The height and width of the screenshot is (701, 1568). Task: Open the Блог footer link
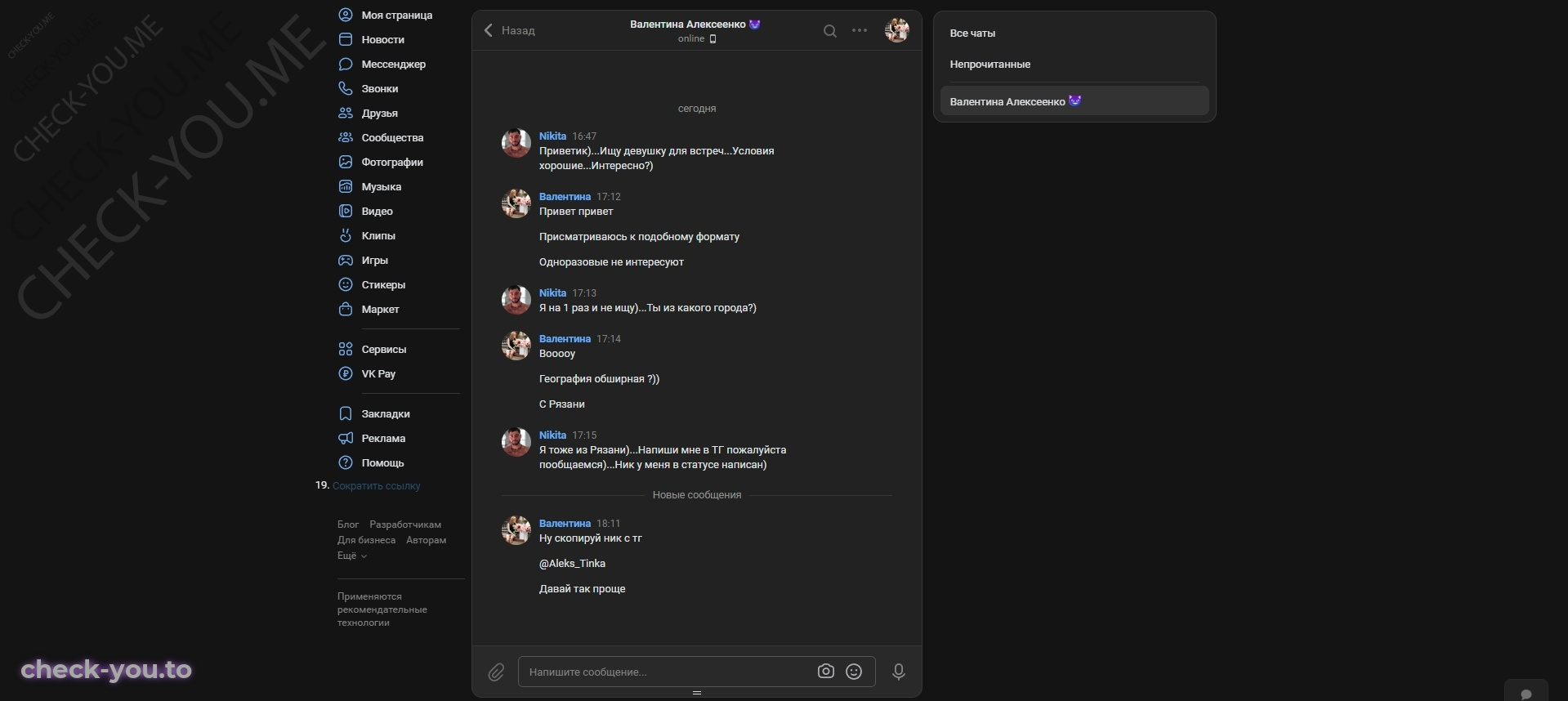[348, 525]
